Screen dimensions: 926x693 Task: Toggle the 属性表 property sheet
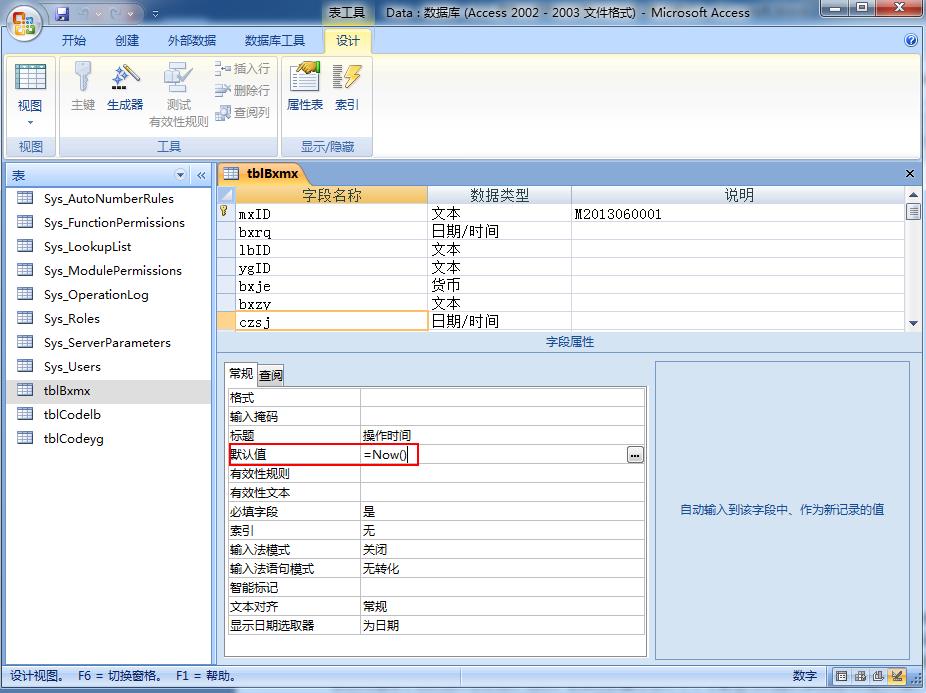tap(305, 87)
